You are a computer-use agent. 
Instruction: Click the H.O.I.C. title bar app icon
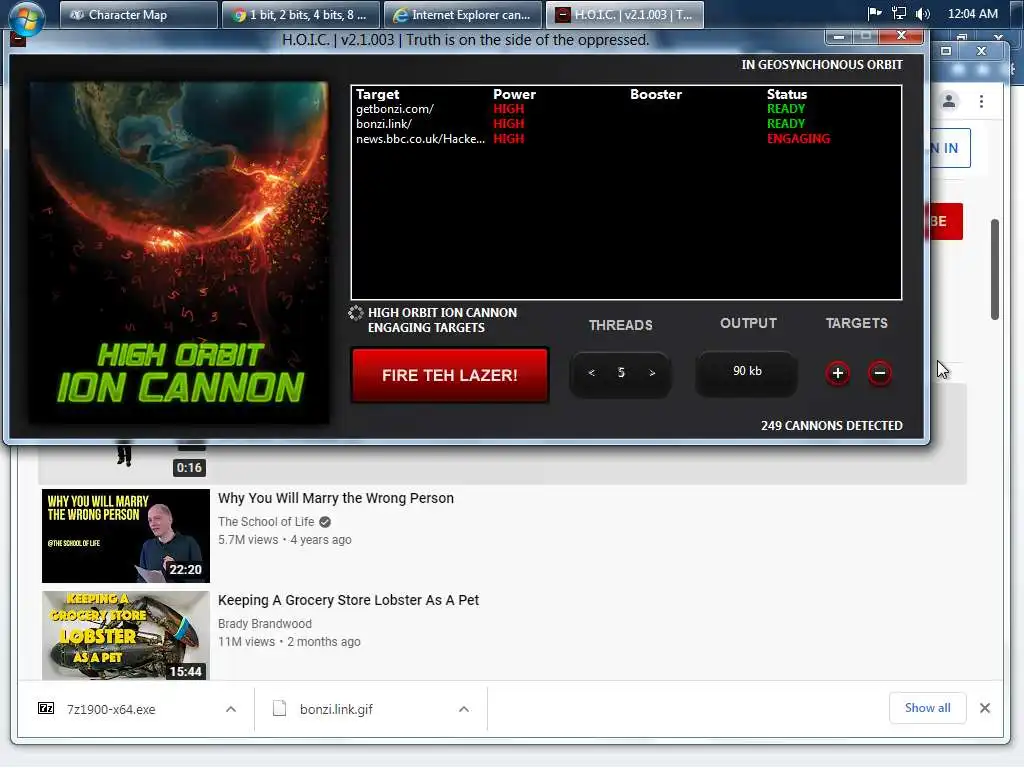click(18, 40)
